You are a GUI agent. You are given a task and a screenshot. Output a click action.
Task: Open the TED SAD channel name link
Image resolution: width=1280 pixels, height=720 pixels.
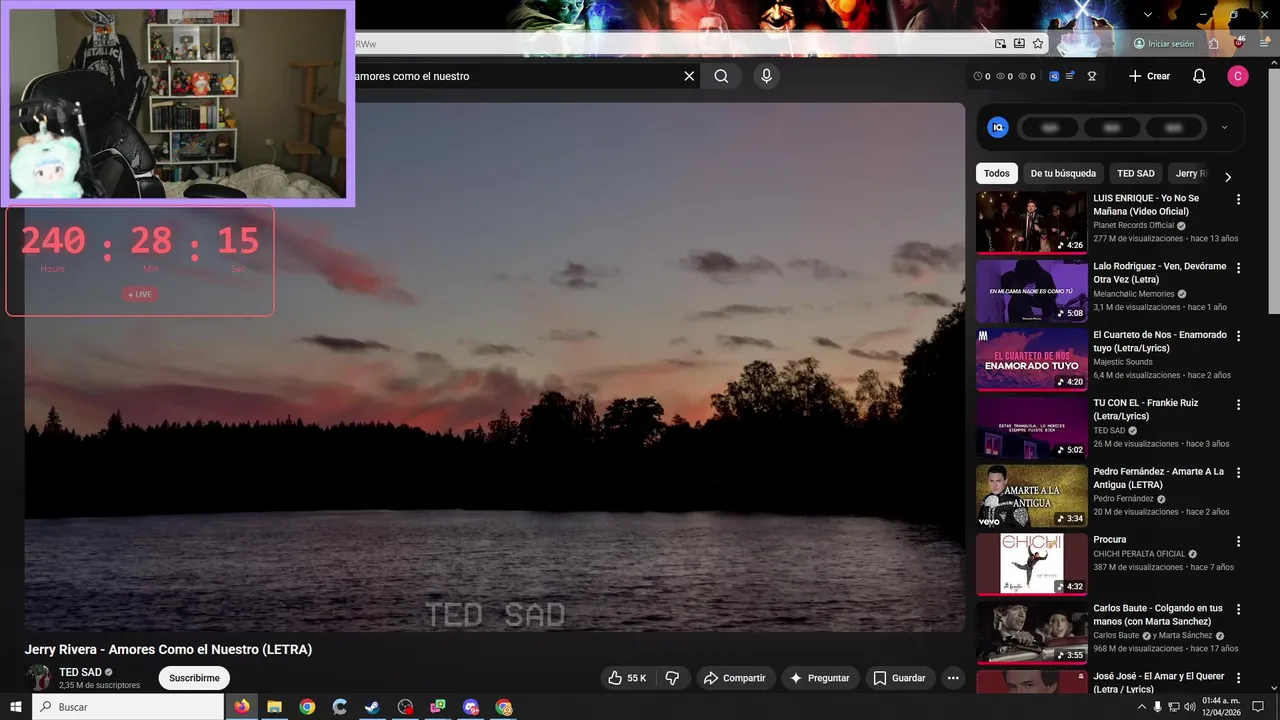click(80, 672)
